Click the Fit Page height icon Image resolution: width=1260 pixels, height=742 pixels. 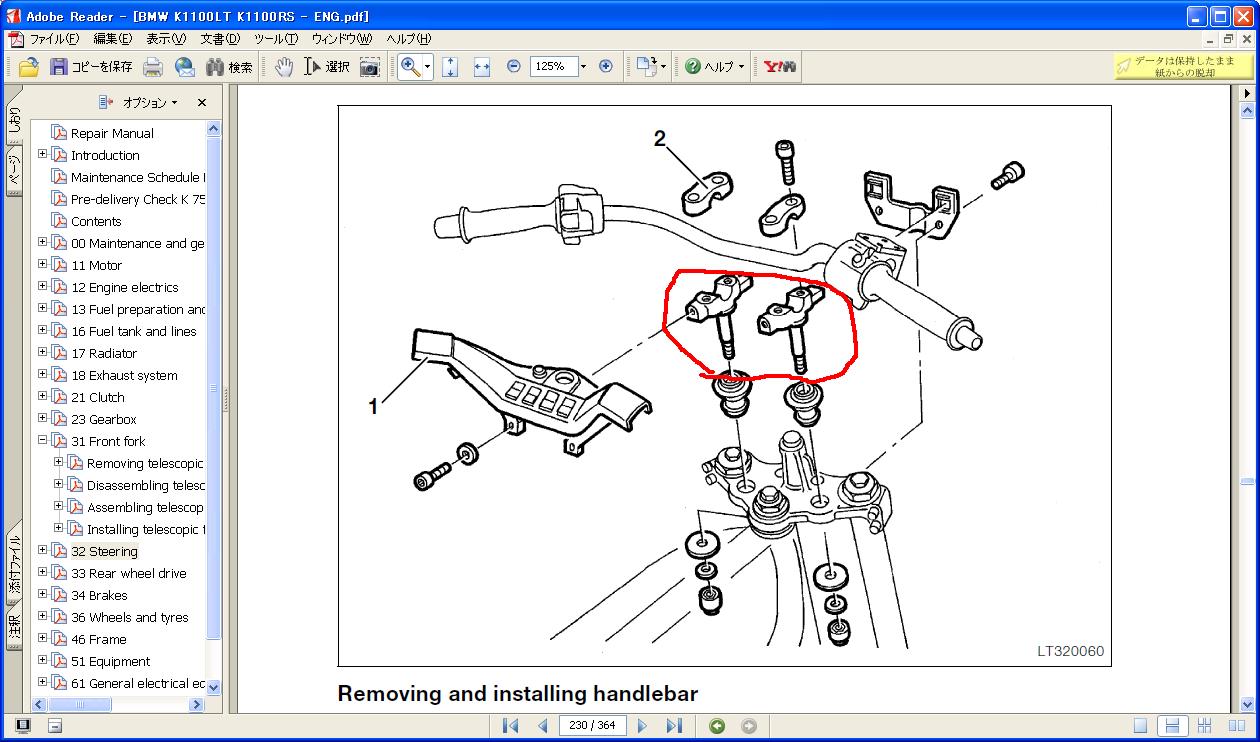[x=450, y=67]
